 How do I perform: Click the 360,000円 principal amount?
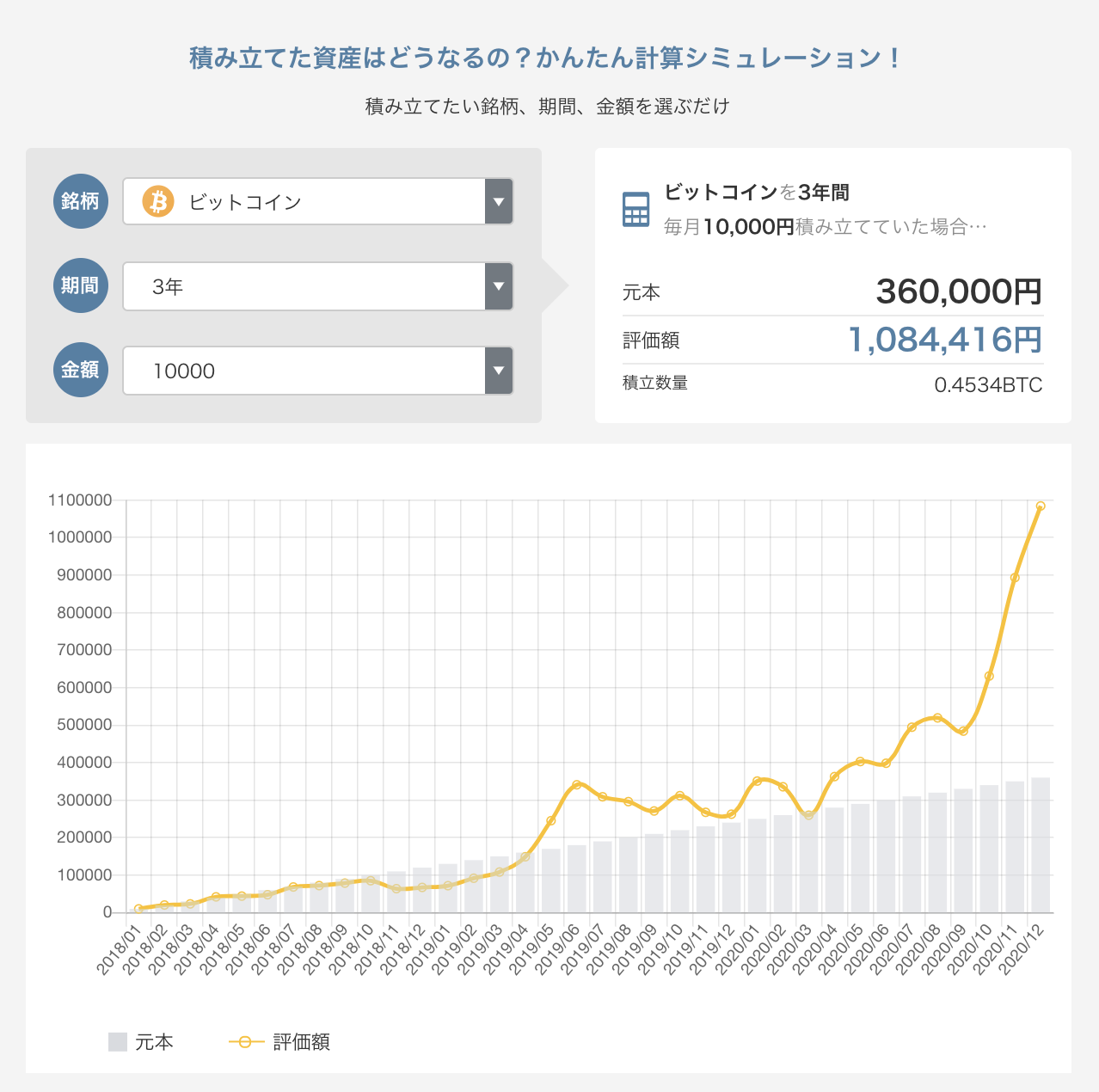(x=958, y=292)
